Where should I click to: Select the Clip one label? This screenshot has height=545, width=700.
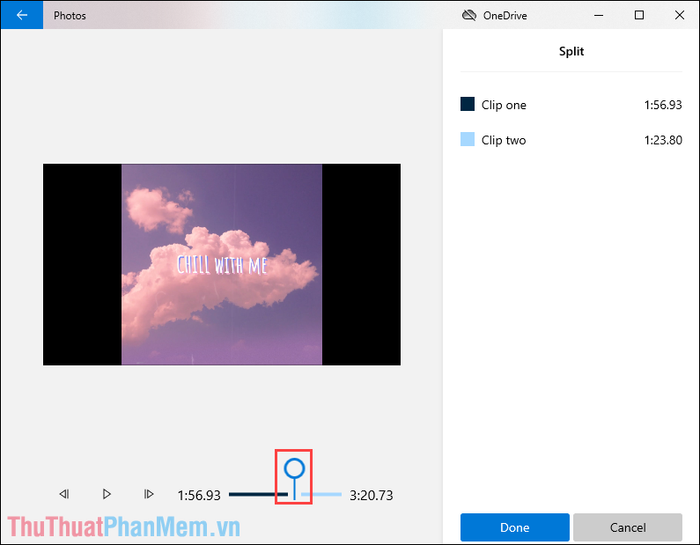point(504,105)
